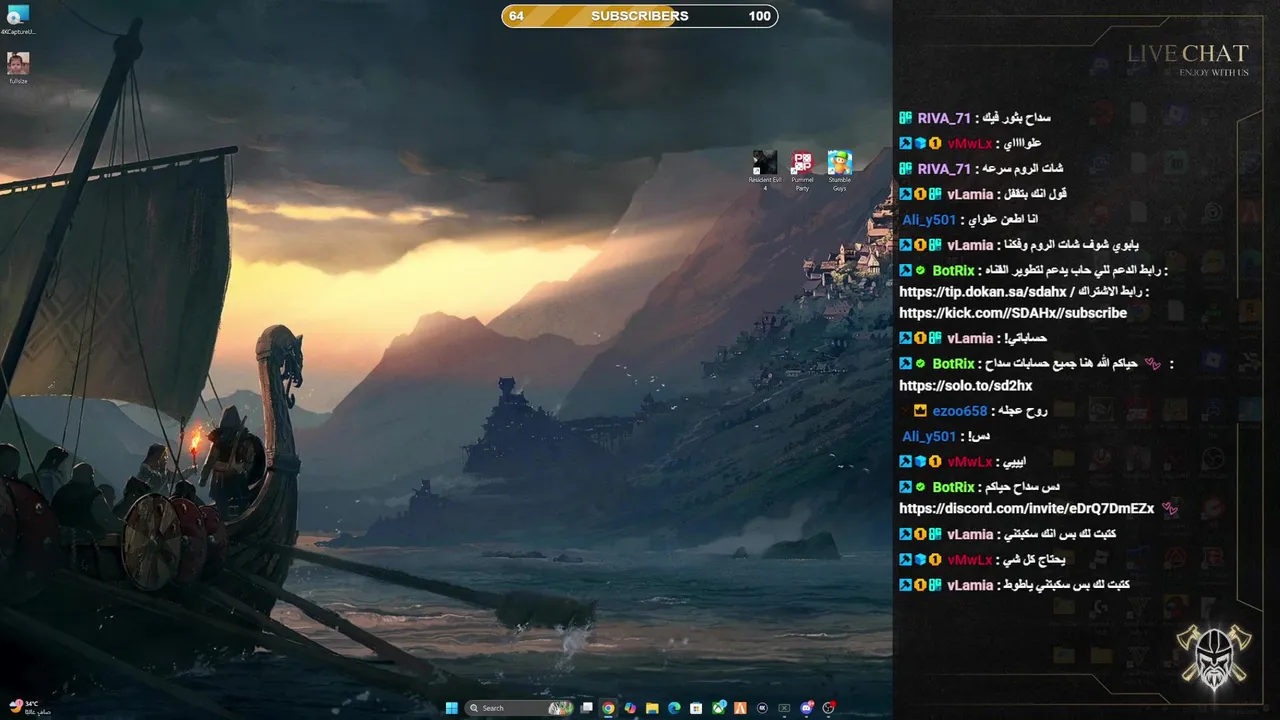
Task: Open the discord.com/invite/eDrQ7DmEZx link
Action: [x=1027, y=508]
